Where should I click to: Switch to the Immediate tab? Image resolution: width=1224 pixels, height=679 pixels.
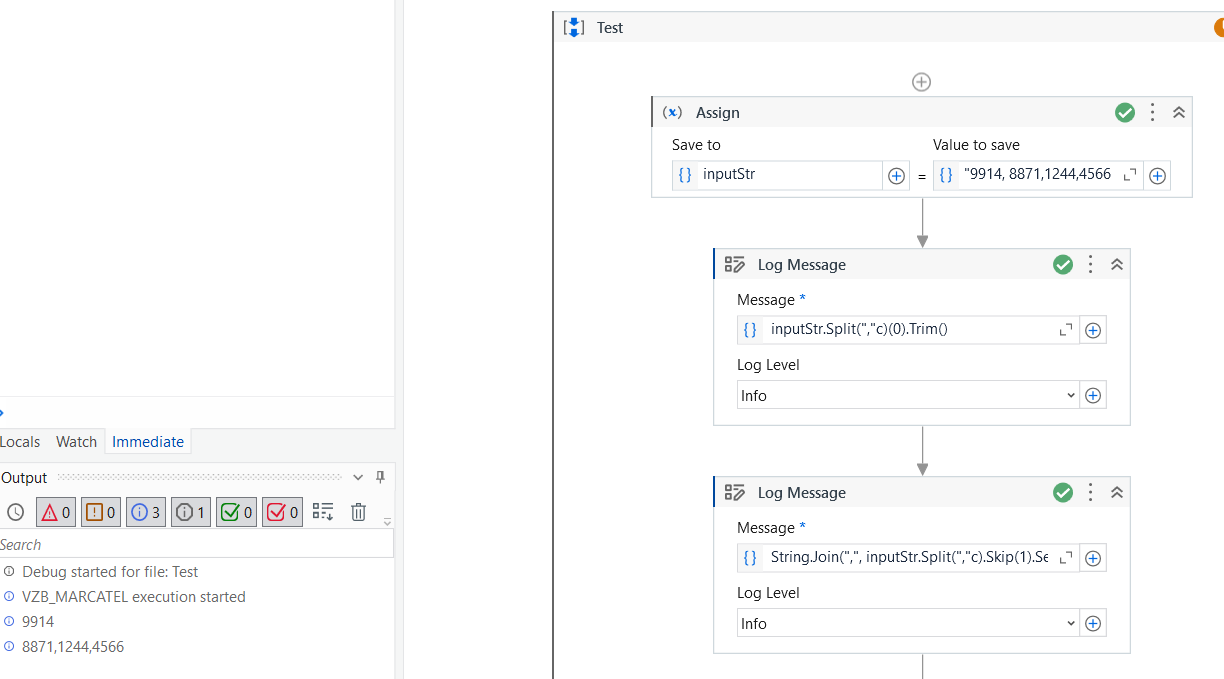[x=148, y=441]
